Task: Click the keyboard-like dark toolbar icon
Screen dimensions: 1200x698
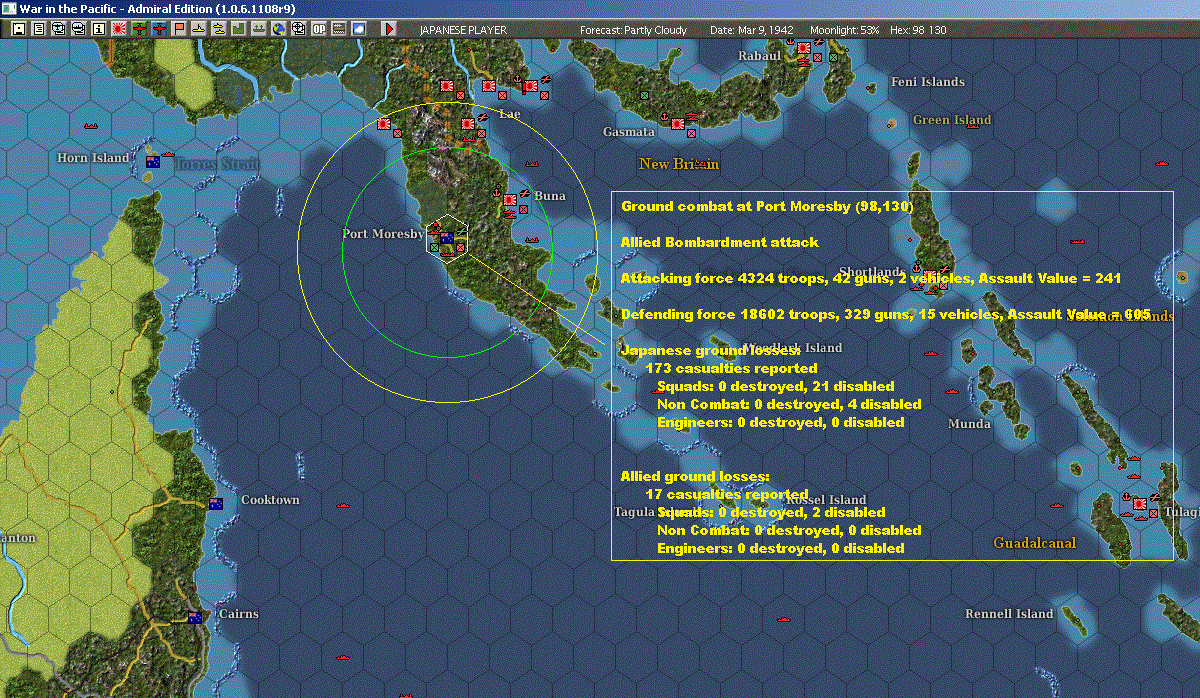Action: coord(338,29)
